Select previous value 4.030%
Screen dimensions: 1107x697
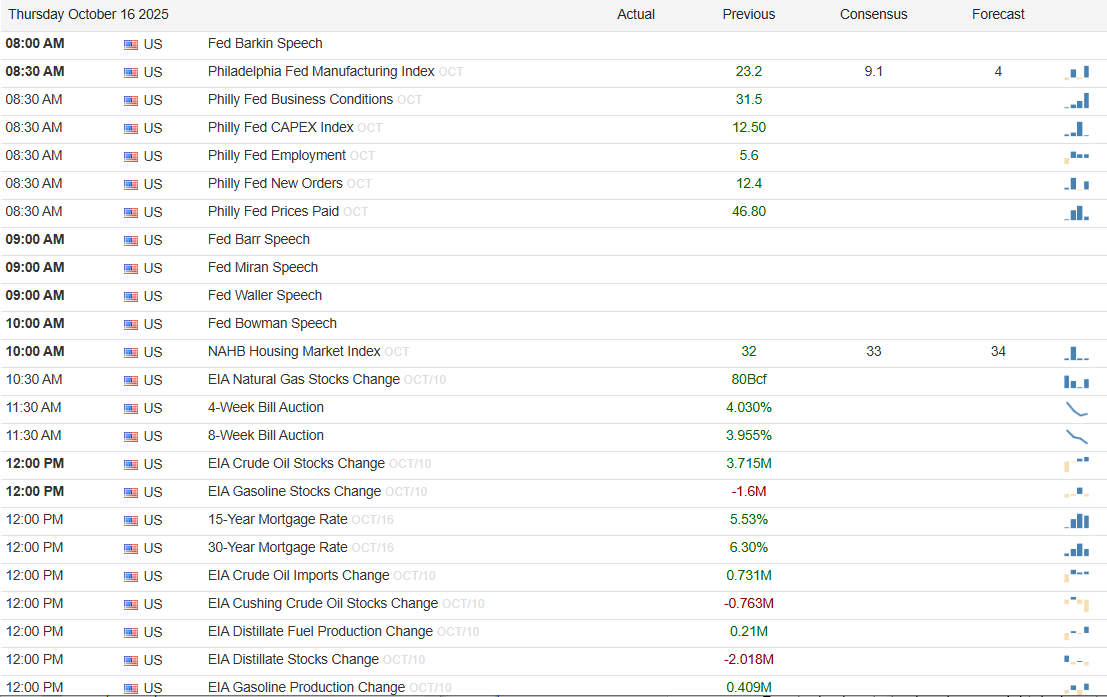pyautogui.click(x=748, y=407)
